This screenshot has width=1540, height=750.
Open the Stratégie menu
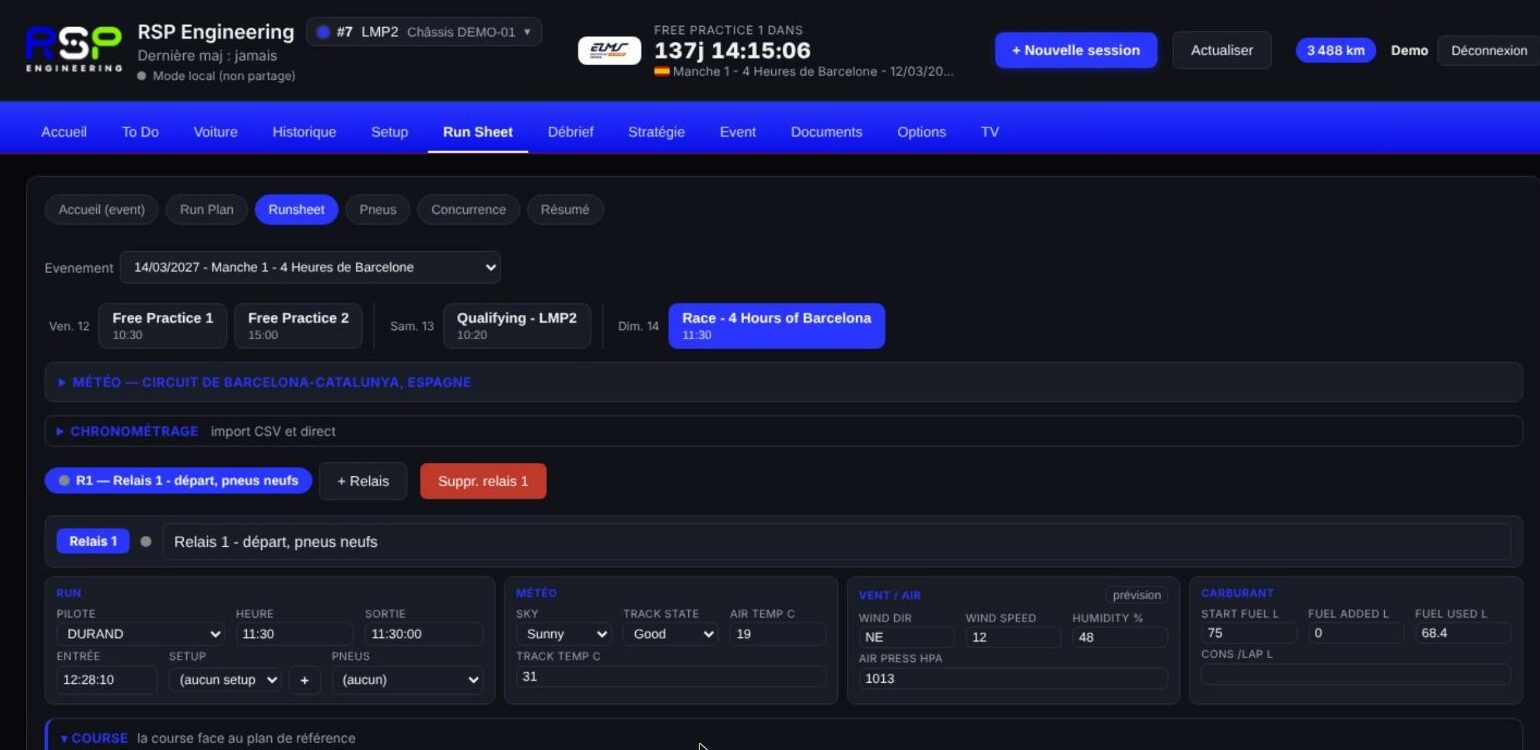pyautogui.click(x=656, y=132)
